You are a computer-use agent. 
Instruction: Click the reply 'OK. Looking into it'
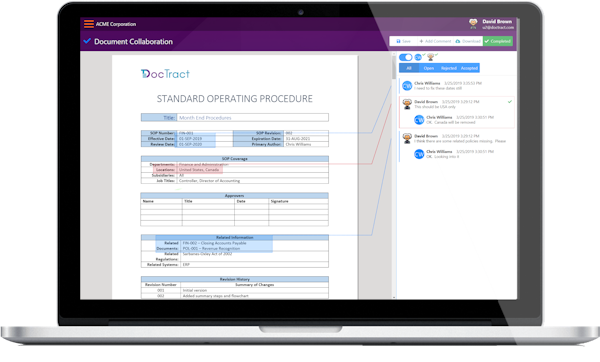click(x=443, y=157)
